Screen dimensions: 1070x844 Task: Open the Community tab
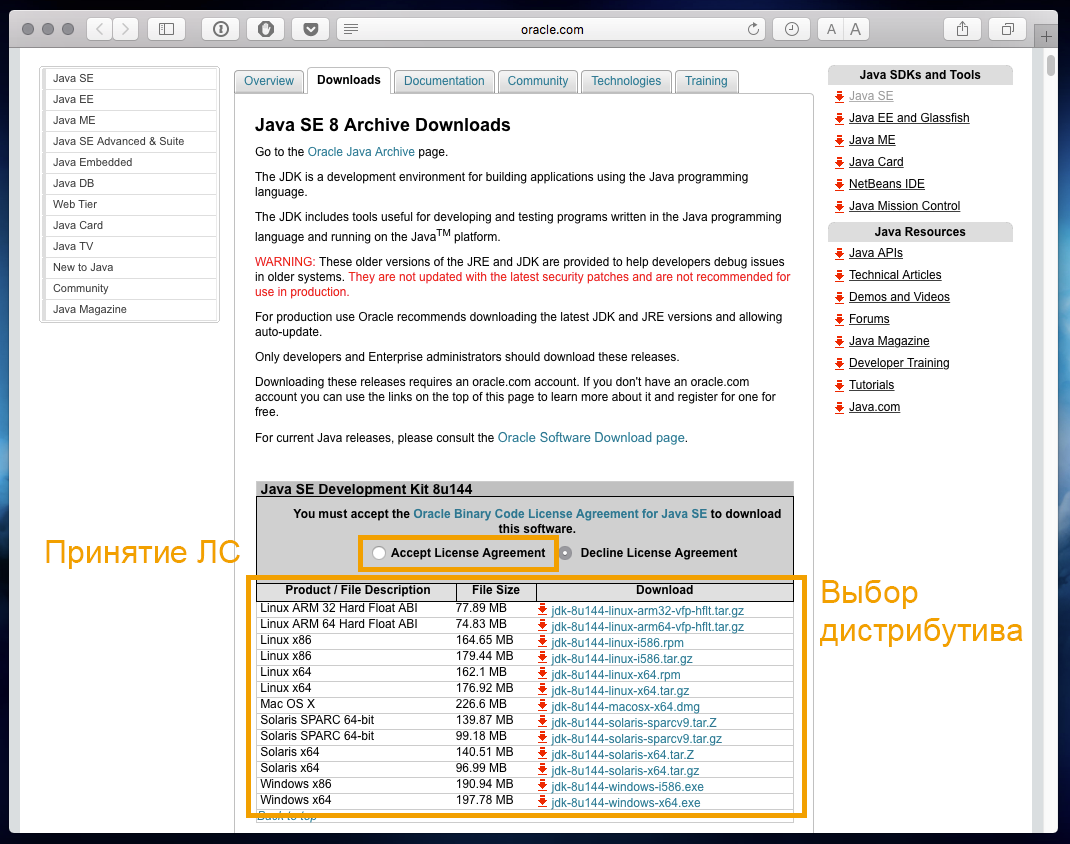[x=538, y=81]
